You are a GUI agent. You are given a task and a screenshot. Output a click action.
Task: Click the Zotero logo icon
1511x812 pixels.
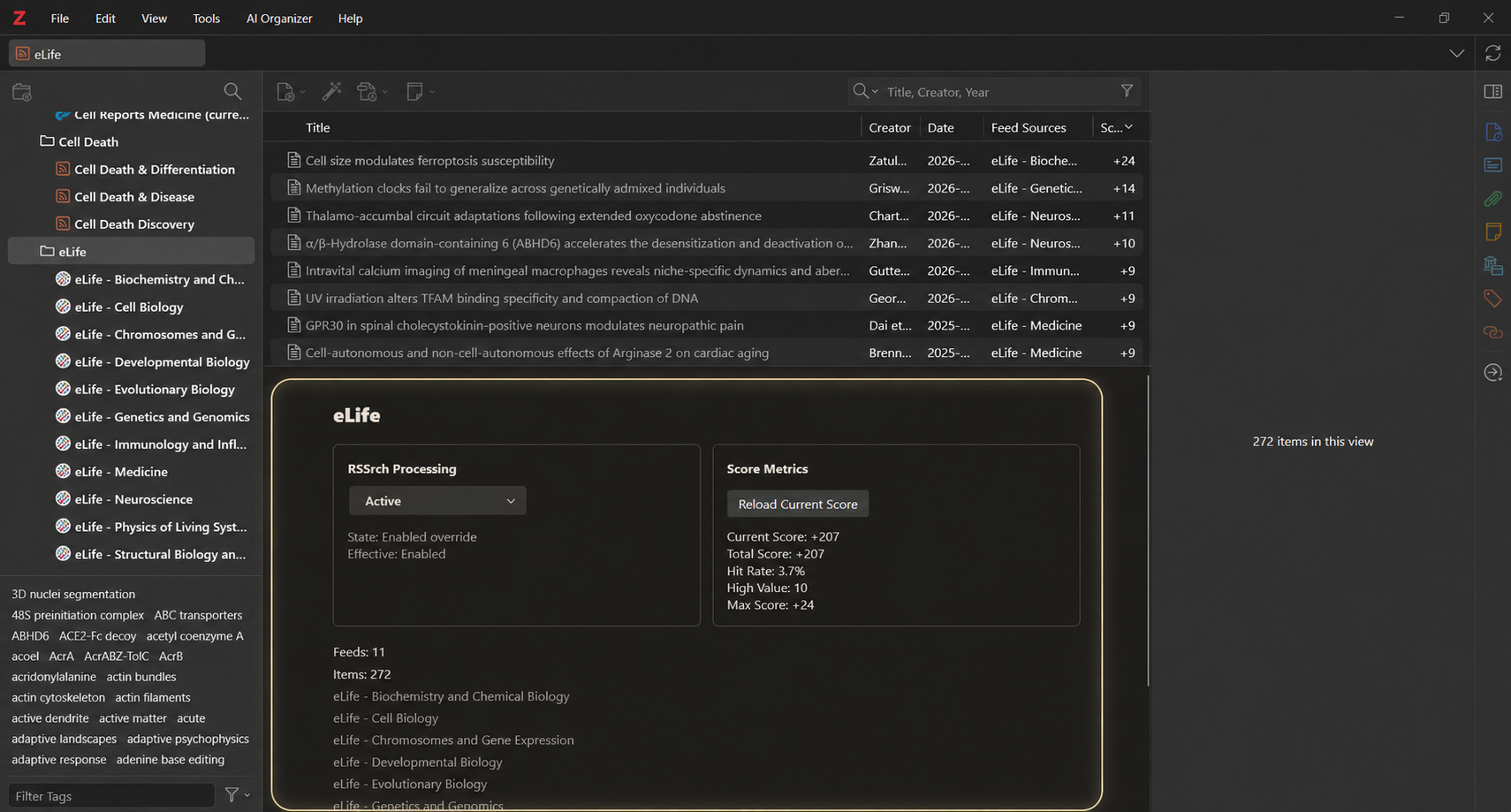(19, 18)
